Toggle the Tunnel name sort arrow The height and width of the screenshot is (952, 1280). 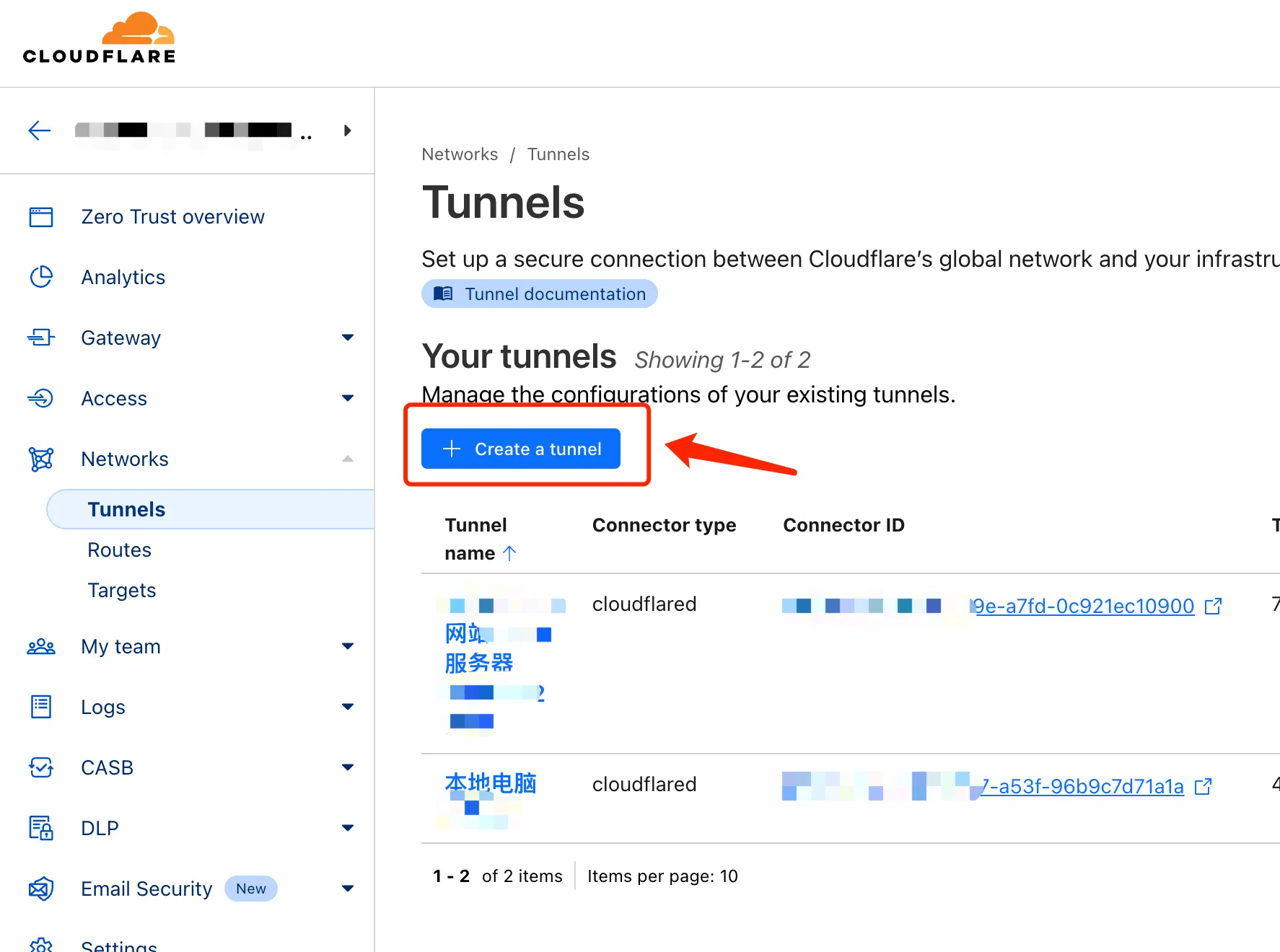coord(510,552)
